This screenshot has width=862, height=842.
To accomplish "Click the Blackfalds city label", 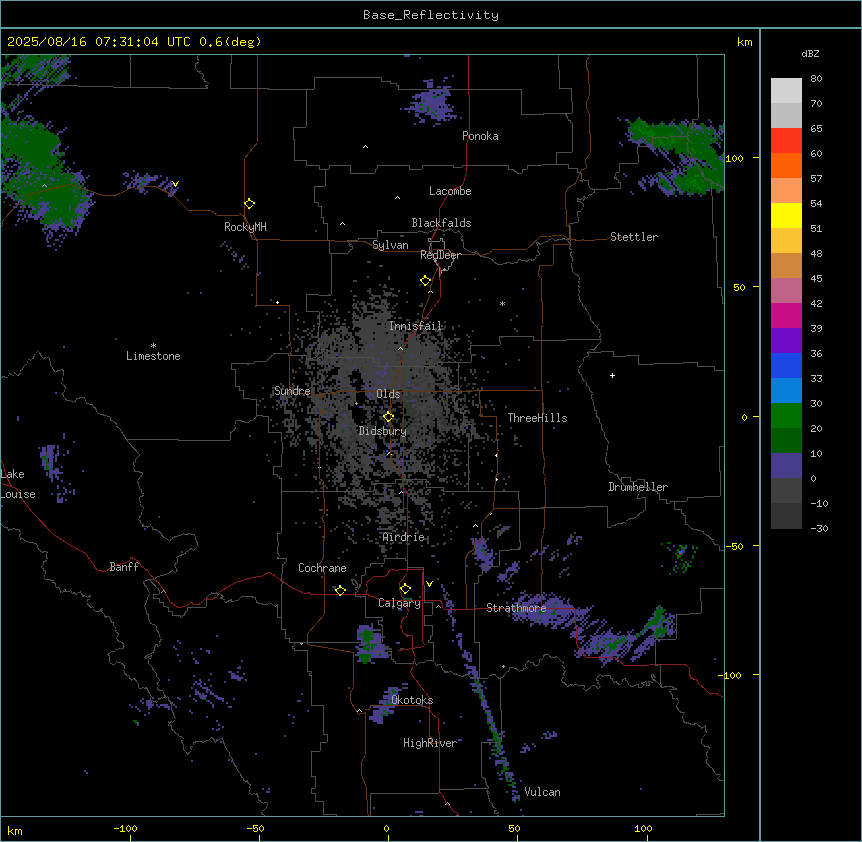I will [441, 223].
